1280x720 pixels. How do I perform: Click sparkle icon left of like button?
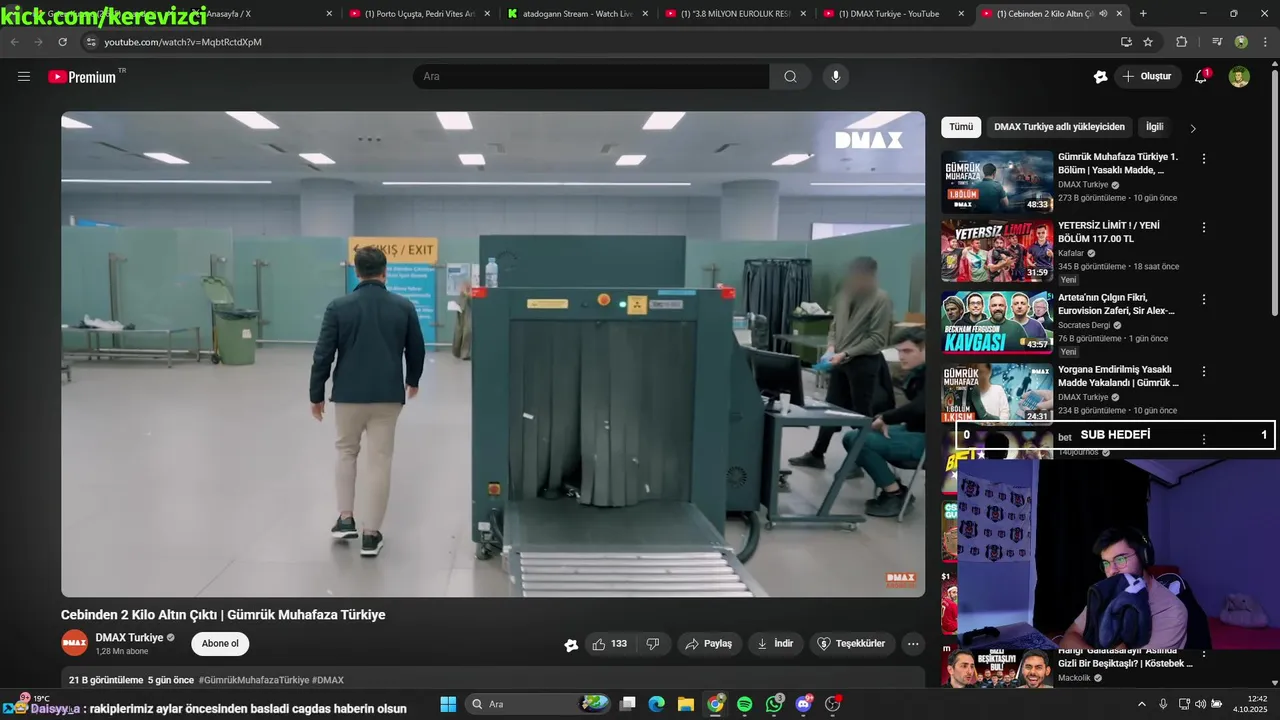(571, 645)
